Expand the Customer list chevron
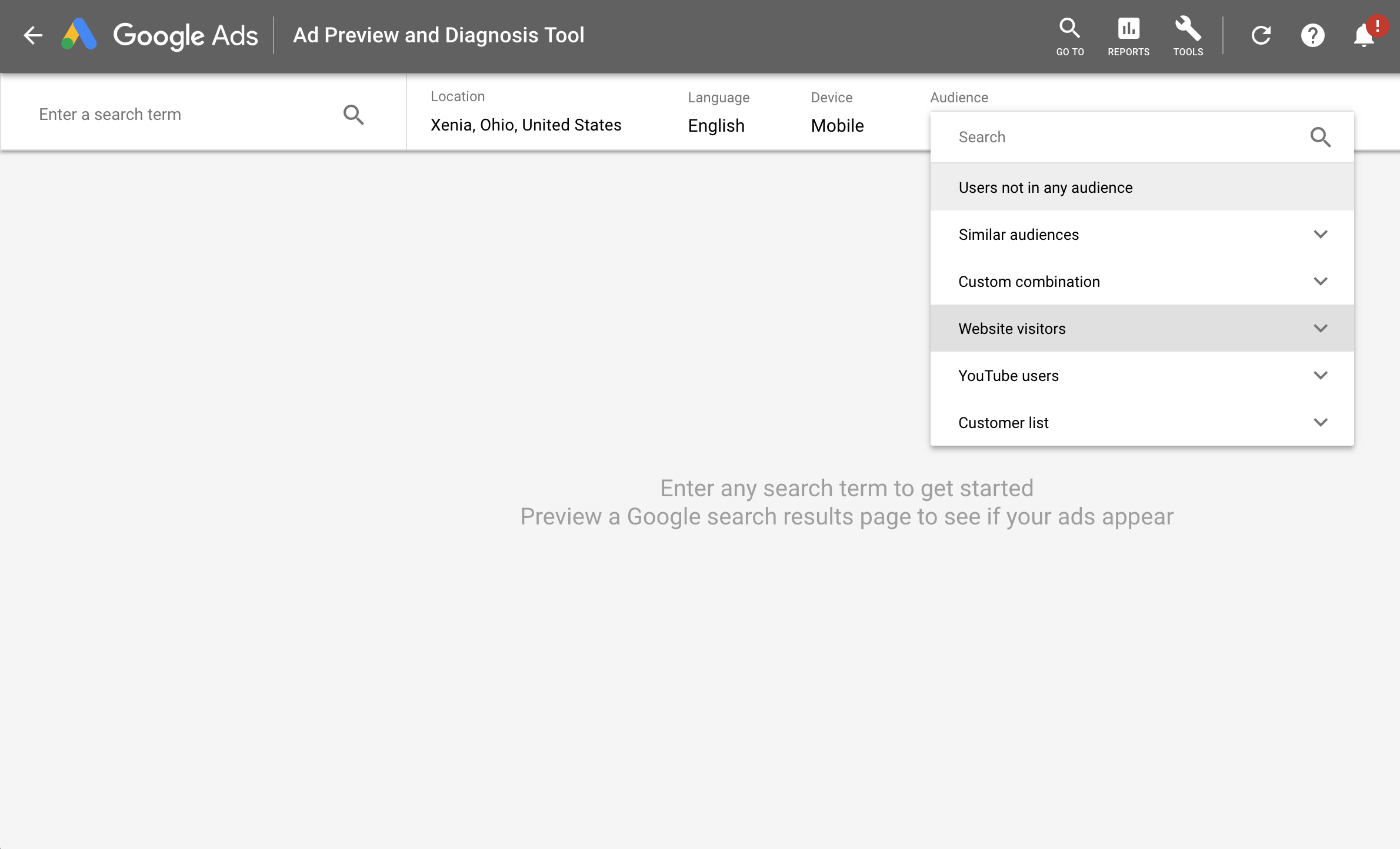This screenshot has height=849, width=1400. pyautogui.click(x=1320, y=422)
